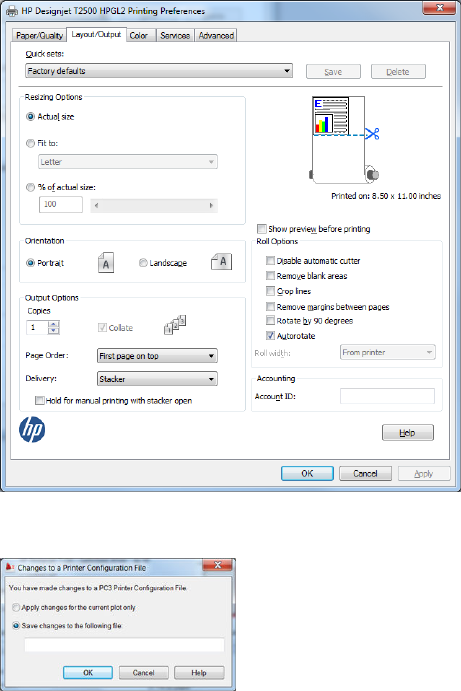Viewport: 461px width, 691px height.
Task: Click the printer icon in title bar
Action: tap(12, 11)
